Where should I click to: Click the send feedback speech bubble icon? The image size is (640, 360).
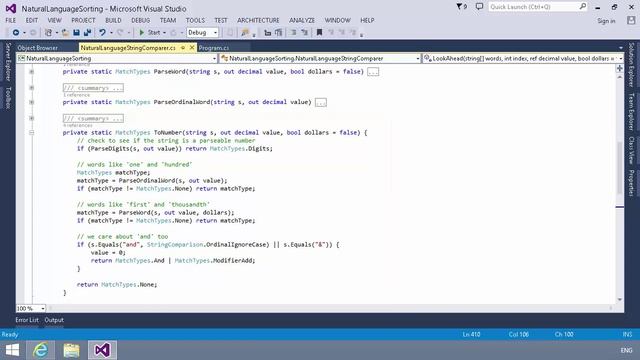pyautogui.click(x=479, y=7)
